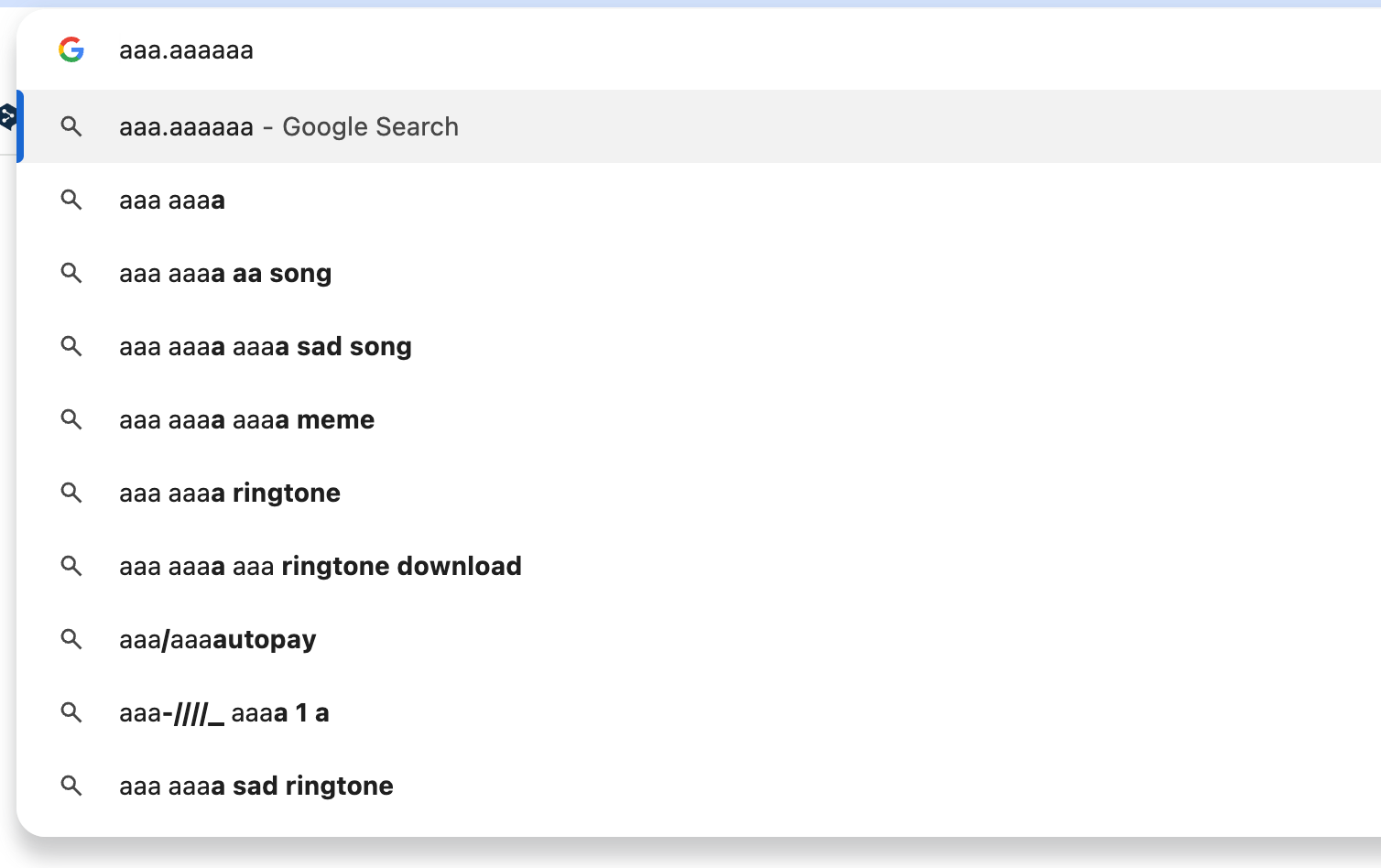Select 'aaa aaaa aaaa sad song' suggestion

click(x=266, y=346)
